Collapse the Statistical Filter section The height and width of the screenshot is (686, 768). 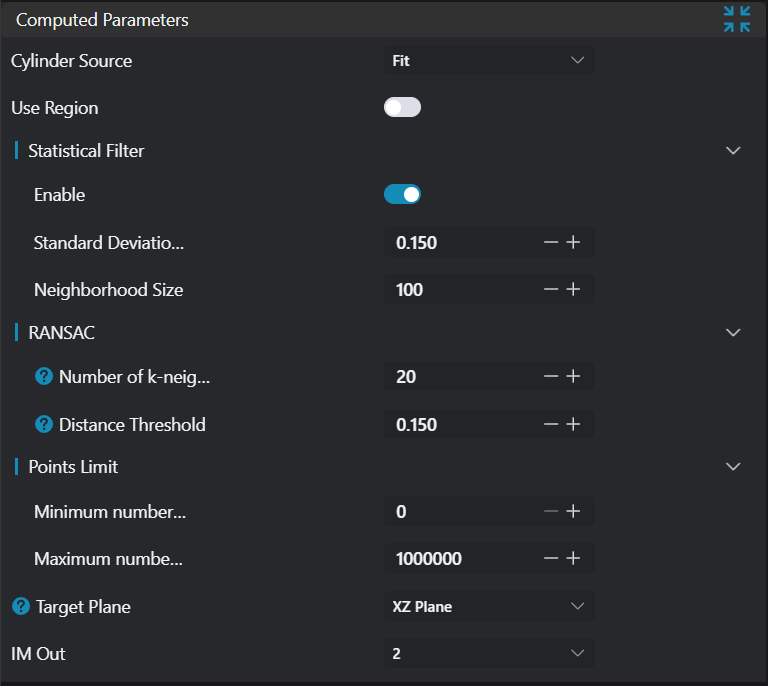tap(733, 151)
